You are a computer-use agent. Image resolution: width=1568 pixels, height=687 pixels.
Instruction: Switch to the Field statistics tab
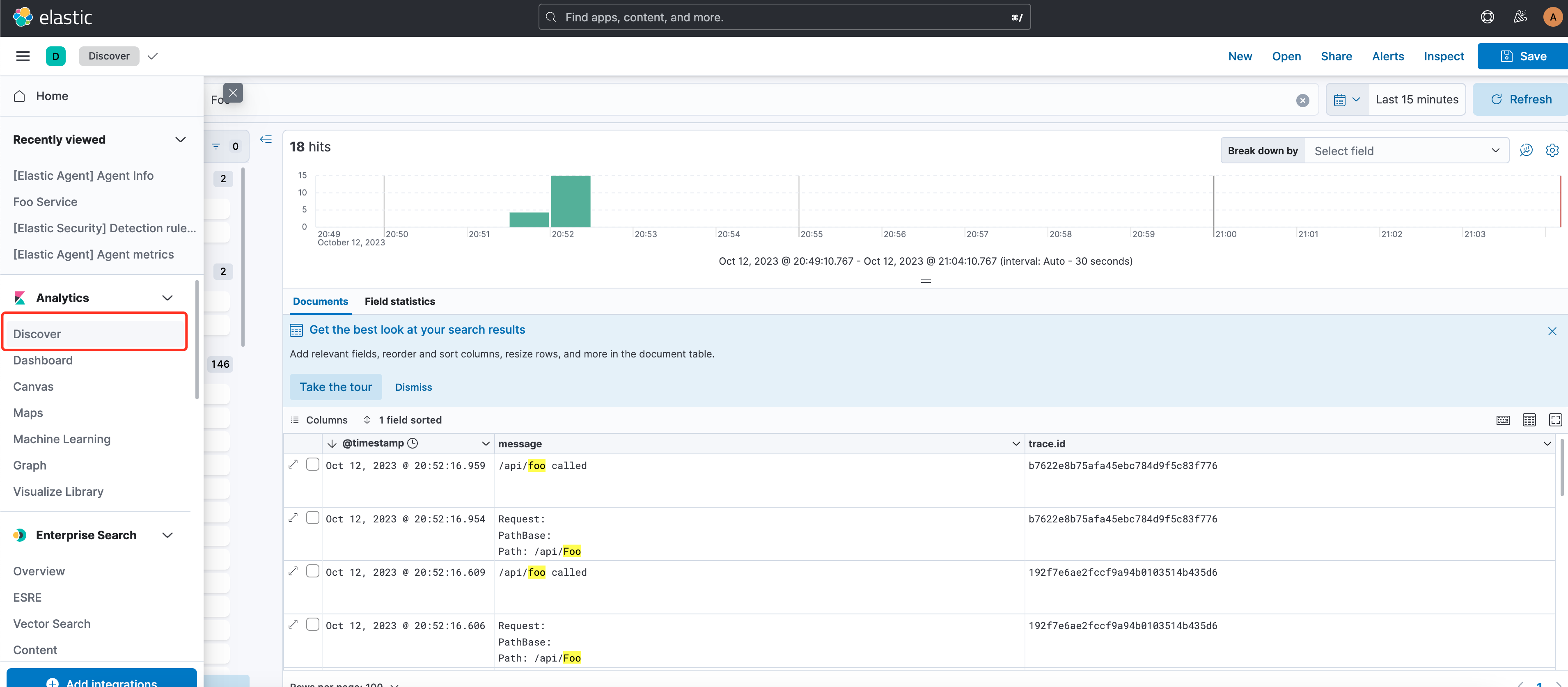399,301
